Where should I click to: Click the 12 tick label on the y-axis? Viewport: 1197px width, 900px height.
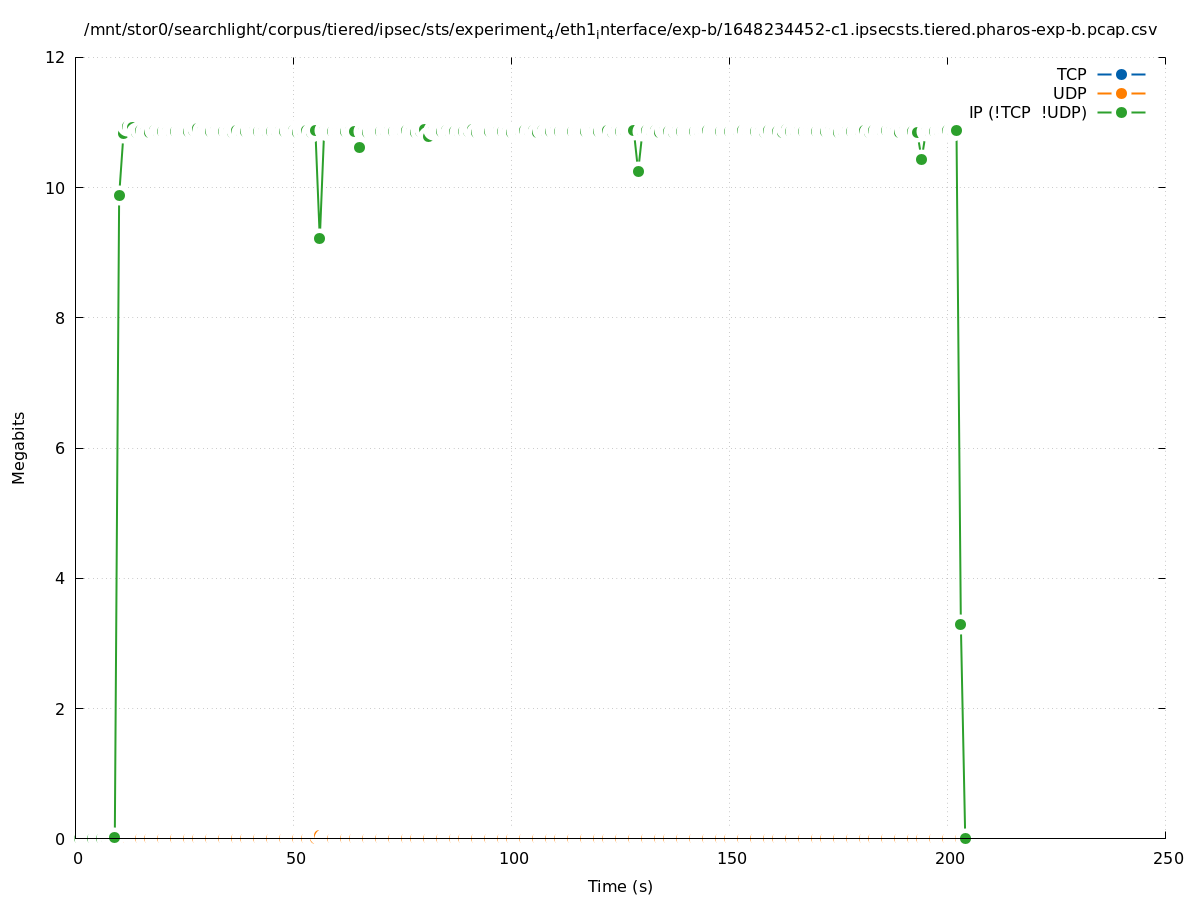pyautogui.click(x=56, y=58)
